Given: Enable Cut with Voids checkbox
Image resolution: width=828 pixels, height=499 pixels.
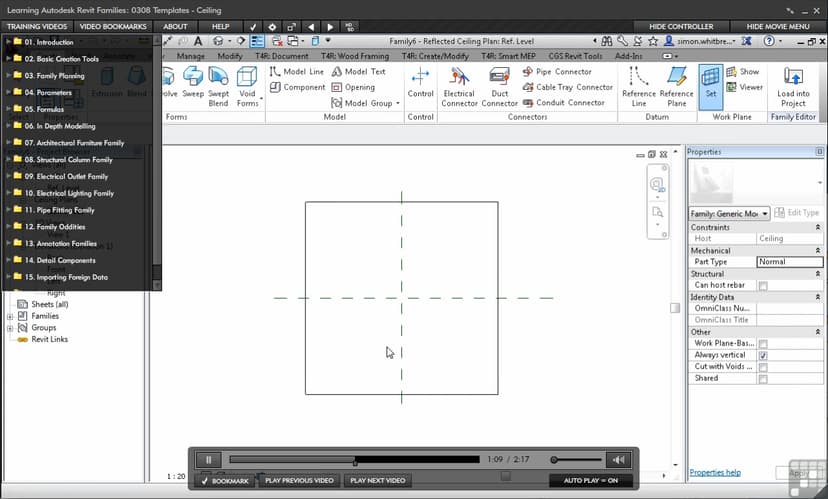Looking at the screenshot, I should click(763, 367).
